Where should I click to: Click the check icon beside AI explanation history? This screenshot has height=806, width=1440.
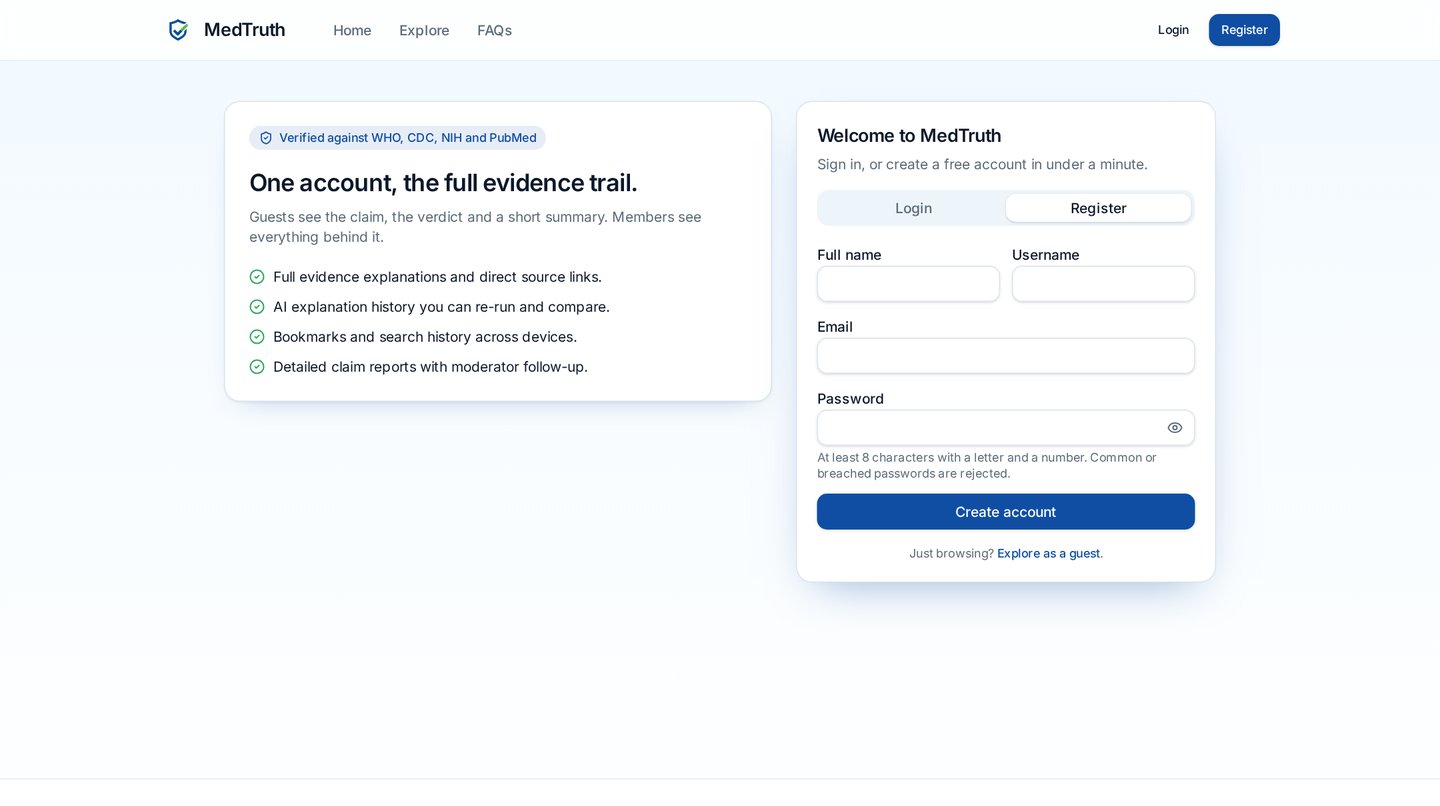coord(257,307)
